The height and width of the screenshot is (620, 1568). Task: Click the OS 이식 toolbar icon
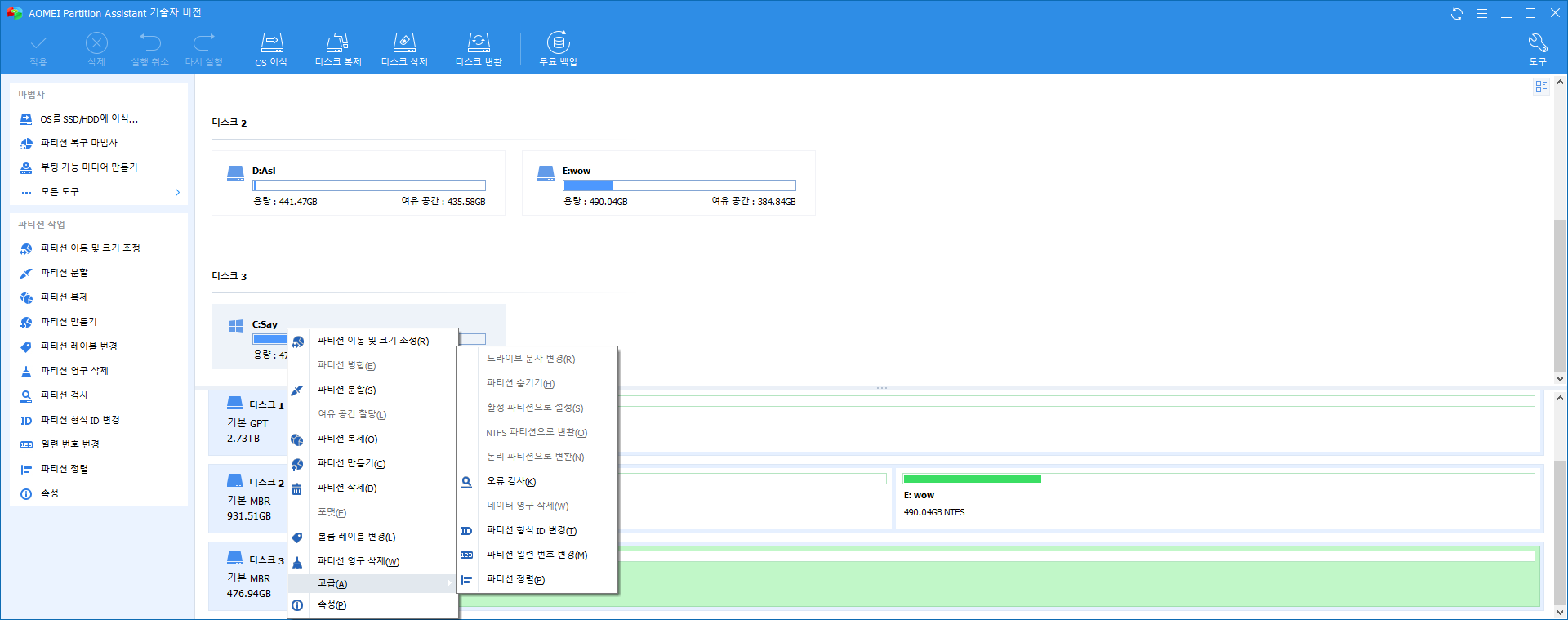[271, 49]
